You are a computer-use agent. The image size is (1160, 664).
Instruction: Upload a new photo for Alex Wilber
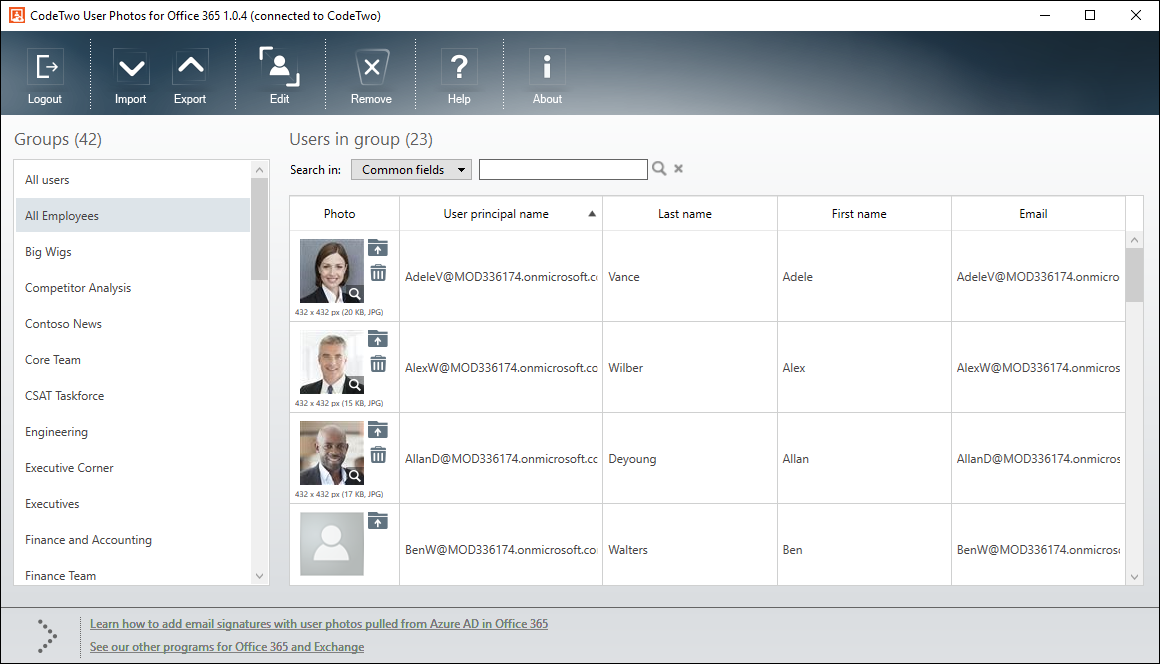click(378, 339)
